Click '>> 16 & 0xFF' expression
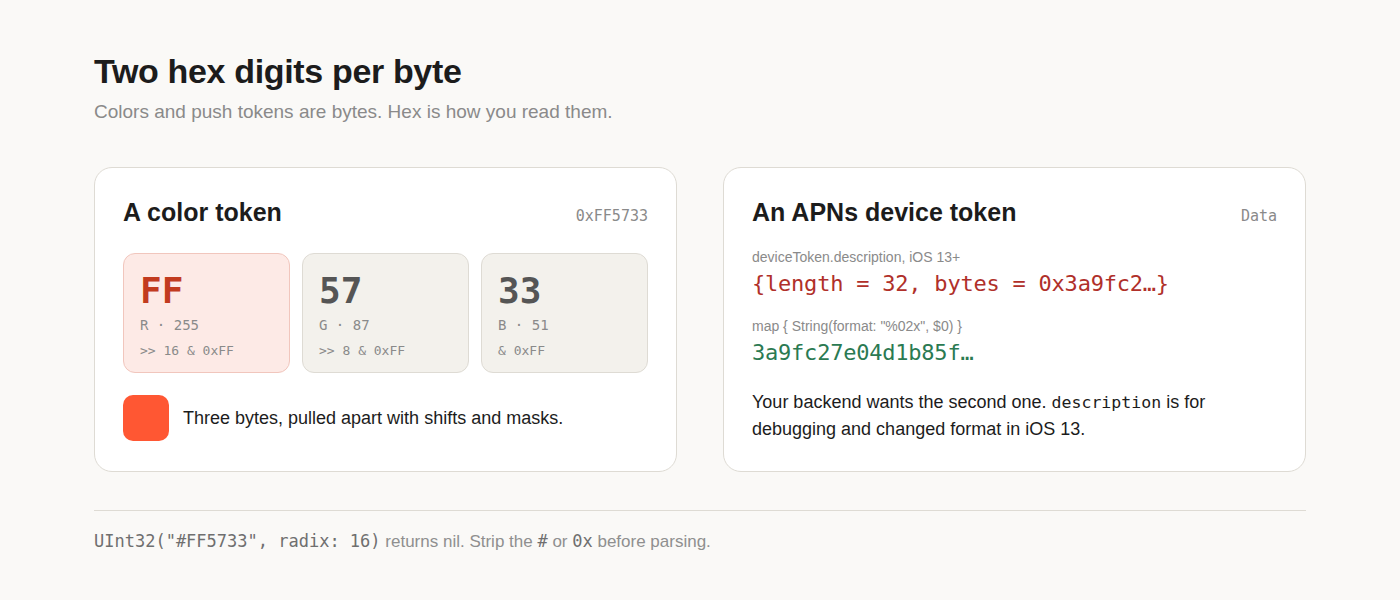 [x=187, y=351]
